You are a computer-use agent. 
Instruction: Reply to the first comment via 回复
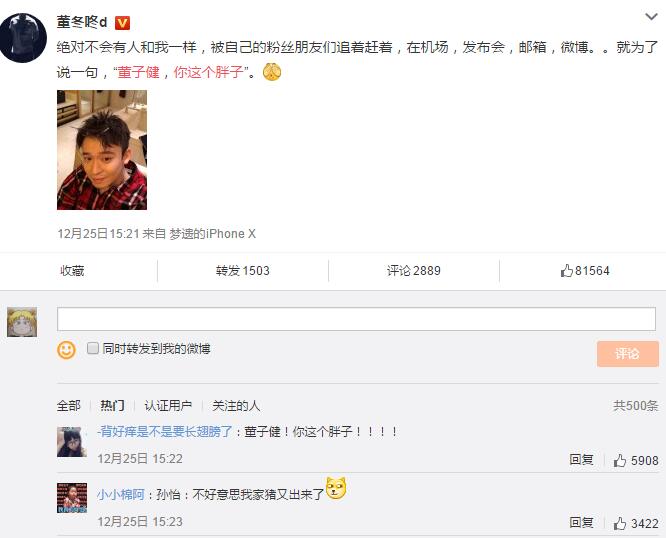click(581, 460)
